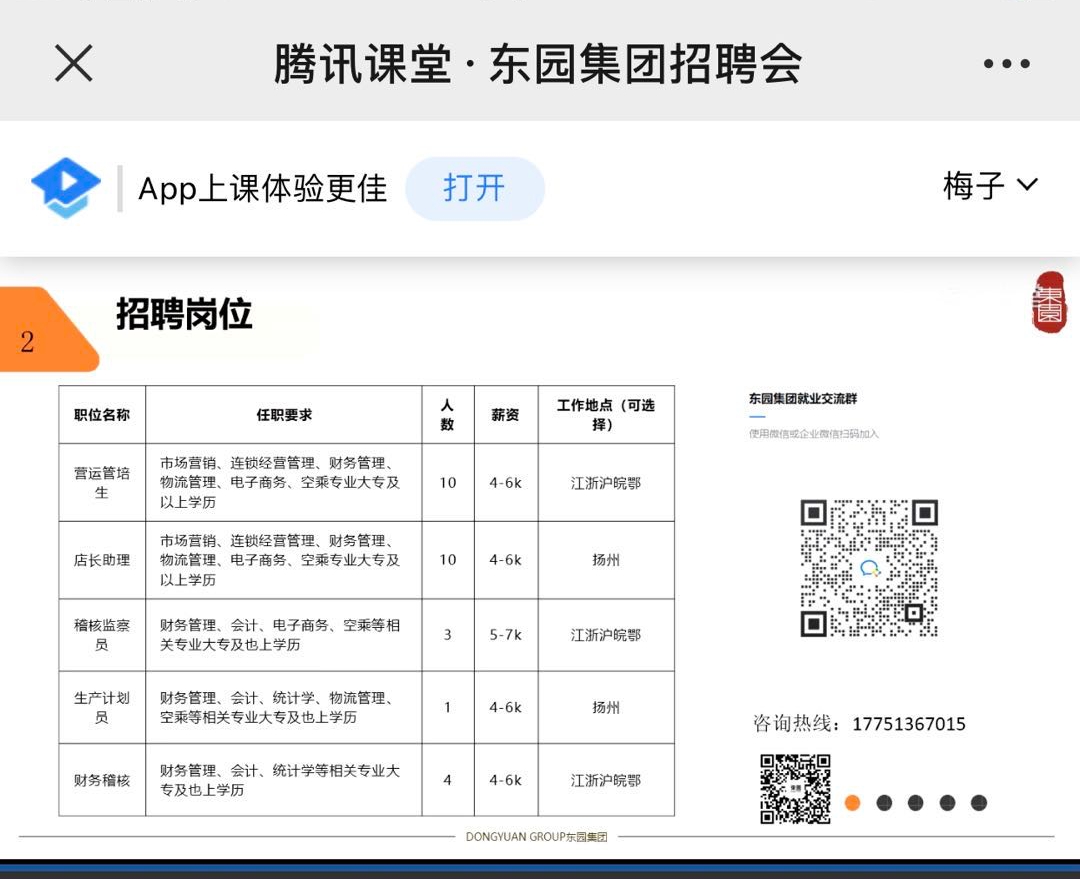Select the 店长助理 position cell

(x=102, y=560)
